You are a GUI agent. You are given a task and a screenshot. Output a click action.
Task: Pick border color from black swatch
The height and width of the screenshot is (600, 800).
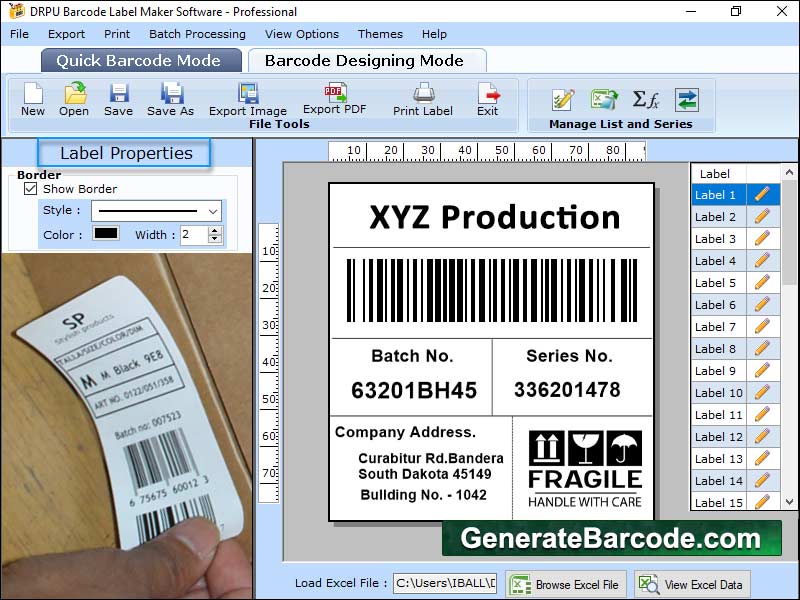point(106,234)
